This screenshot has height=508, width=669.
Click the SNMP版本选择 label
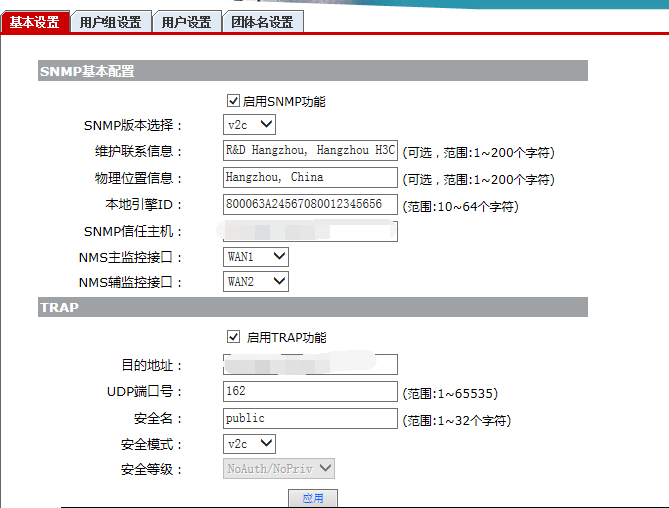133,125
